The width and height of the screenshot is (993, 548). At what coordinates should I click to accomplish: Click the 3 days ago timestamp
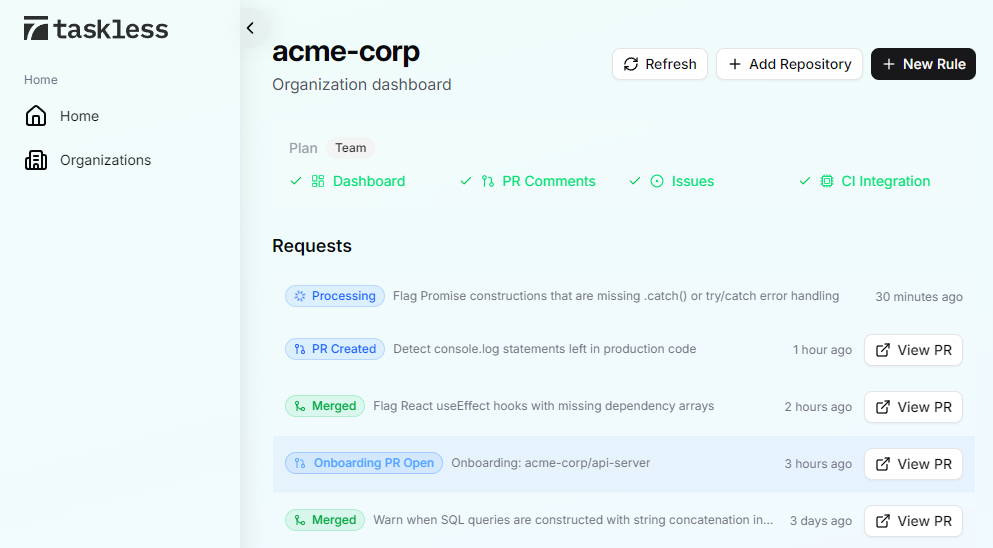(x=821, y=521)
